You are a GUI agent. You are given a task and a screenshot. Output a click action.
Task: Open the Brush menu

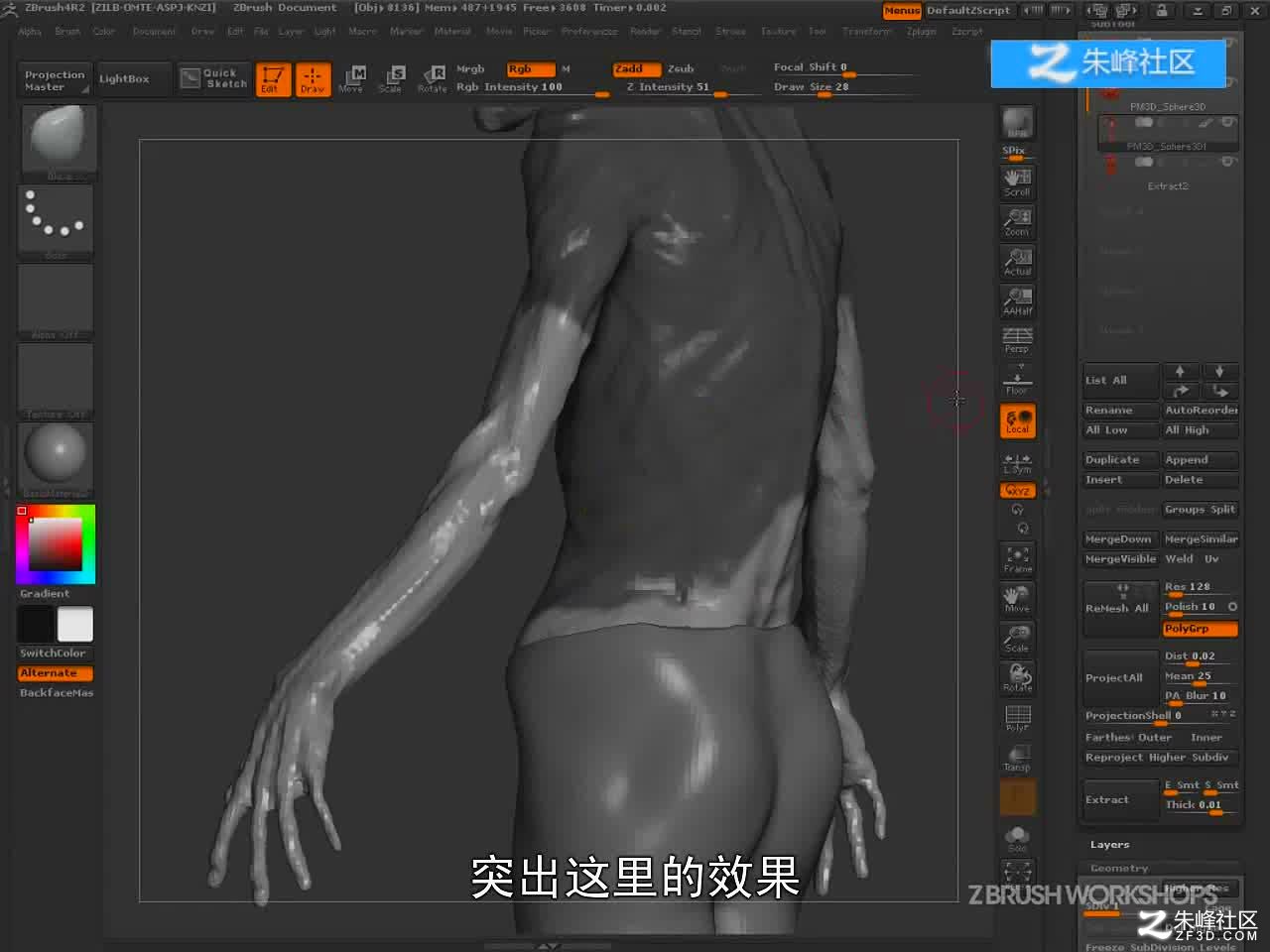[x=67, y=32]
